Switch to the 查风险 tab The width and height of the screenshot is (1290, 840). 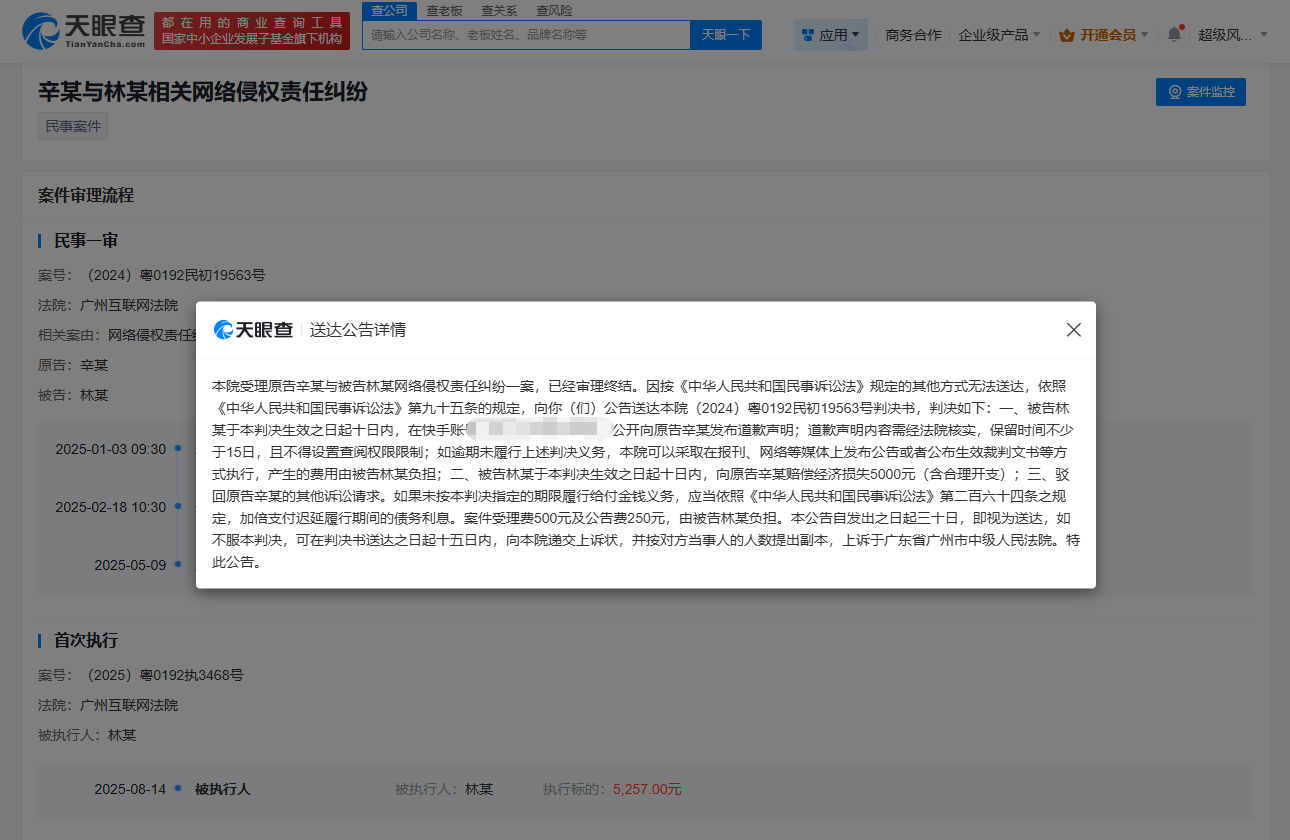tap(554, 10)
